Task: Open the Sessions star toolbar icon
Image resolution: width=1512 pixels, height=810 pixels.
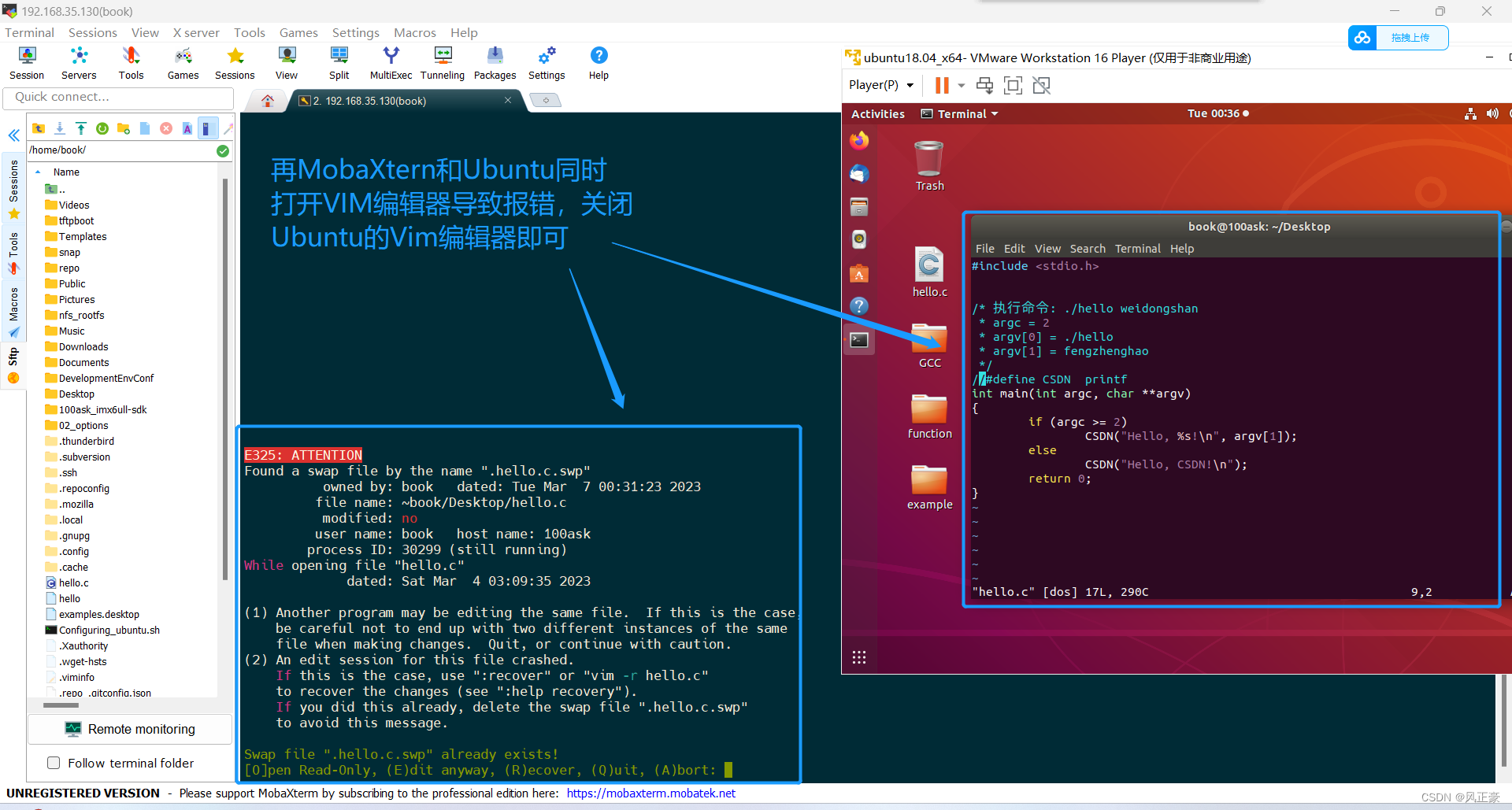Action: tap(235, 63)
